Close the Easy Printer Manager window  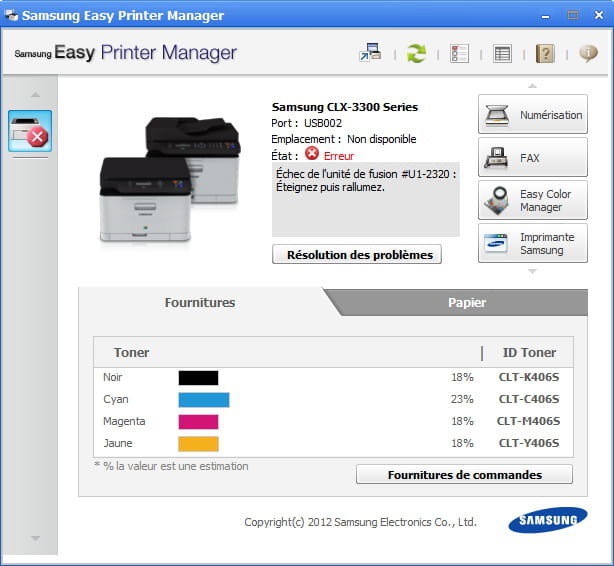click(599, 15)
